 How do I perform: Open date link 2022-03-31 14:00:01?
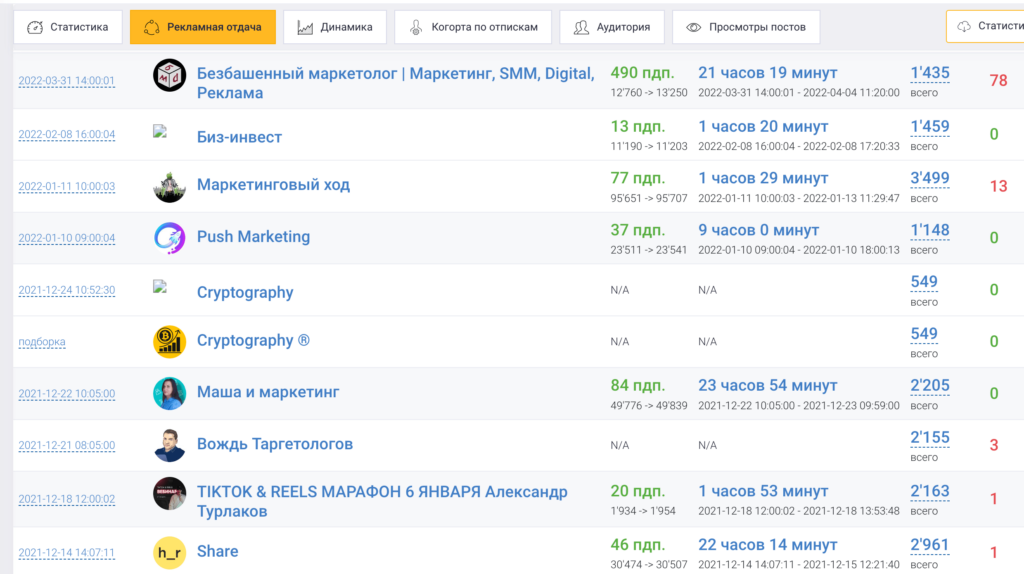point(66,82)
